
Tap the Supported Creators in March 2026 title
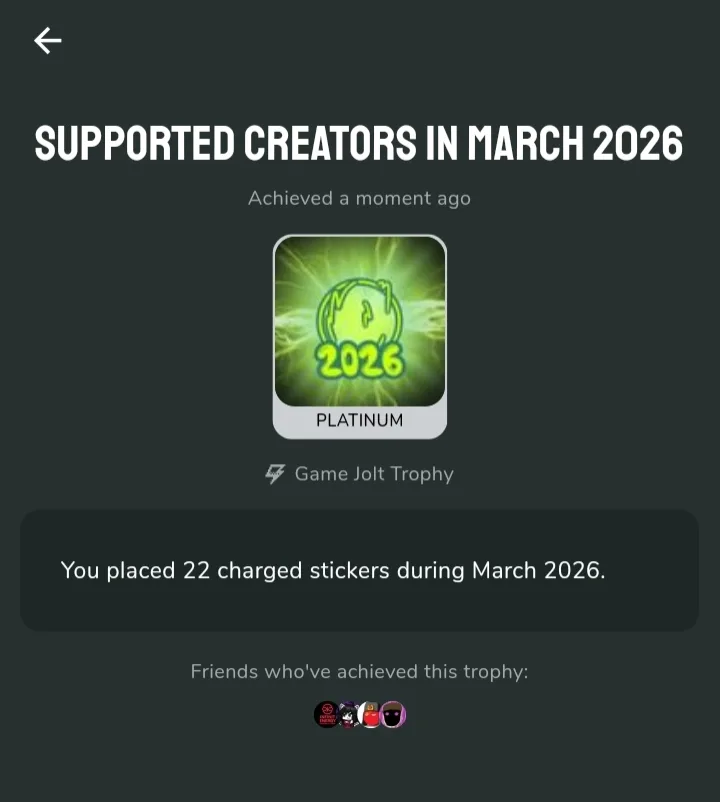359,143
